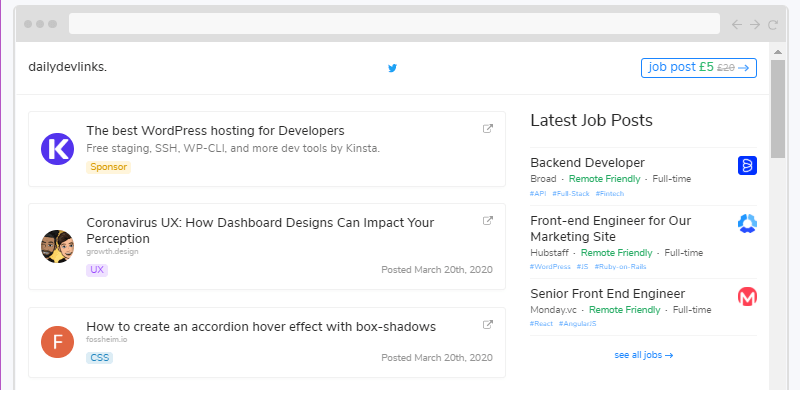Click the Twitter bird icon in header
This screenshot has height=400, width=800.
392,68
